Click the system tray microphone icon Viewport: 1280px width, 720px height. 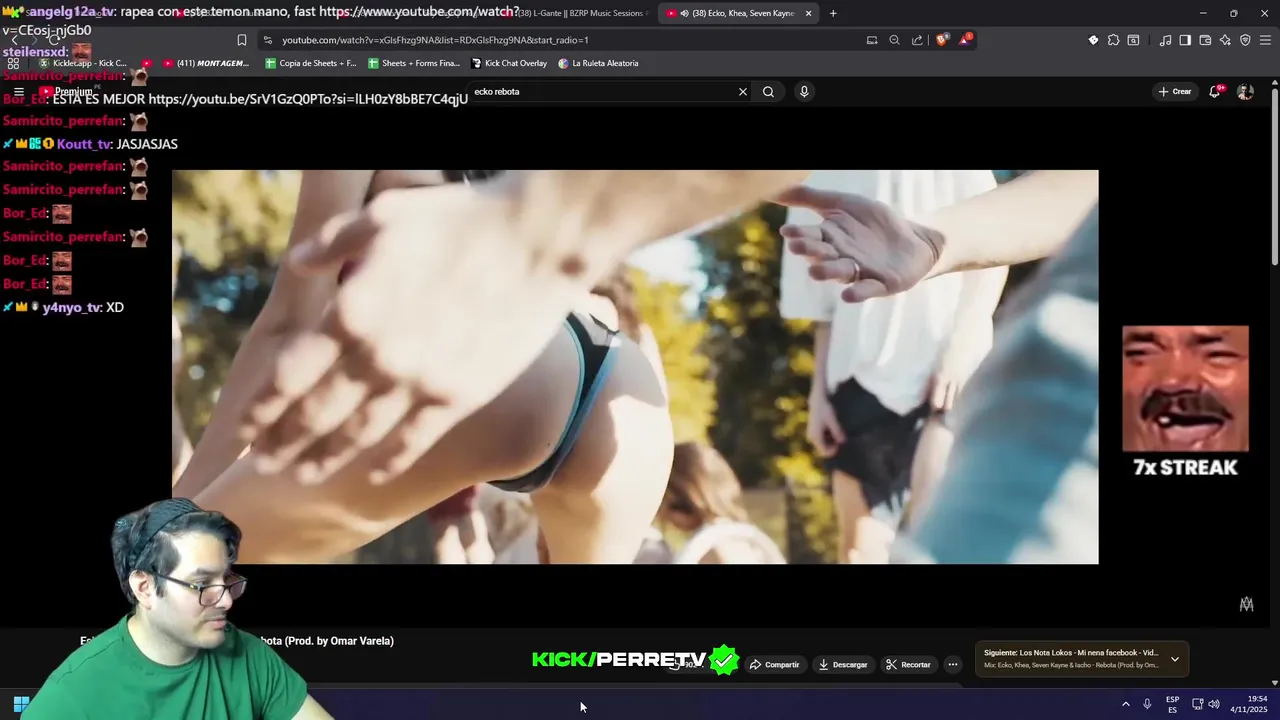click(x=1147, y=704)
